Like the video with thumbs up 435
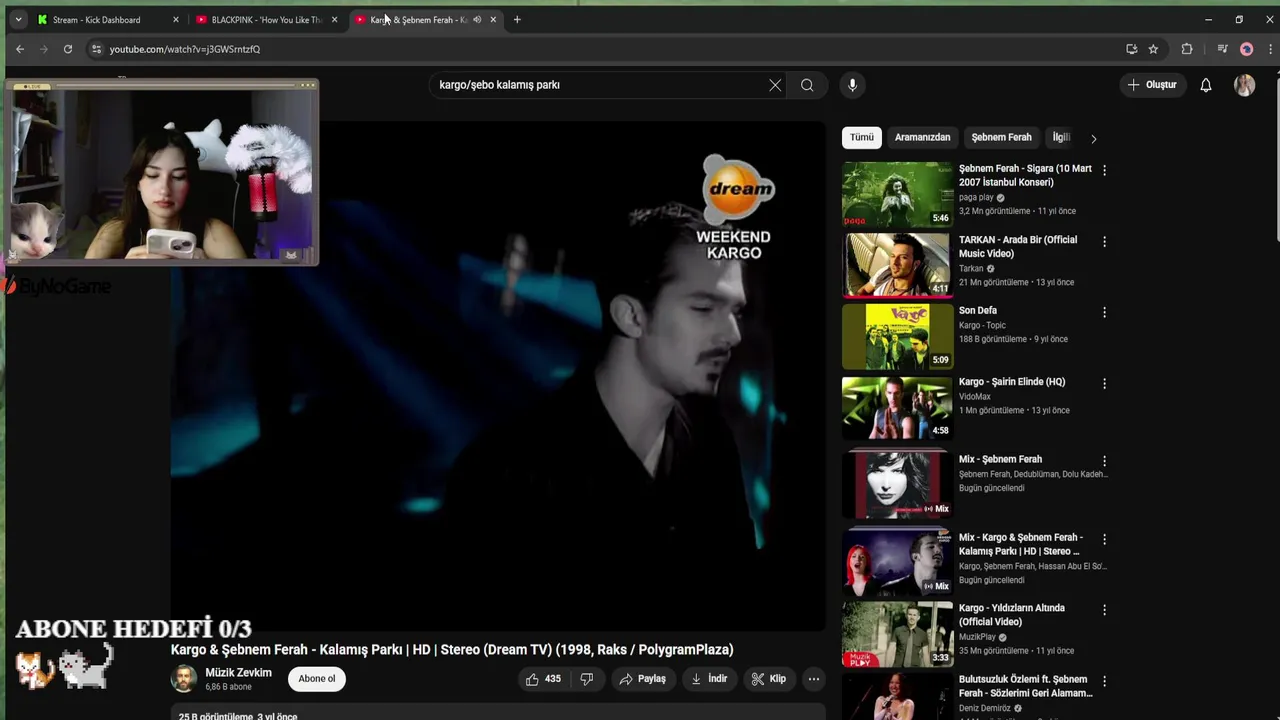Viewport: 1280px width, 720px height. [544, 679]
